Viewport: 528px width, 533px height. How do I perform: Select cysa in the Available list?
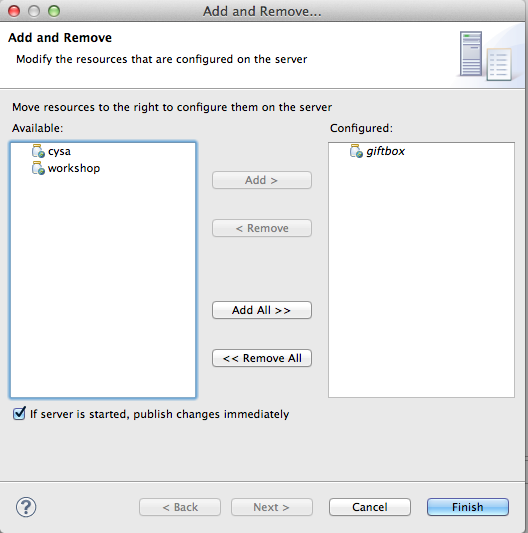(x=59, y=151)
